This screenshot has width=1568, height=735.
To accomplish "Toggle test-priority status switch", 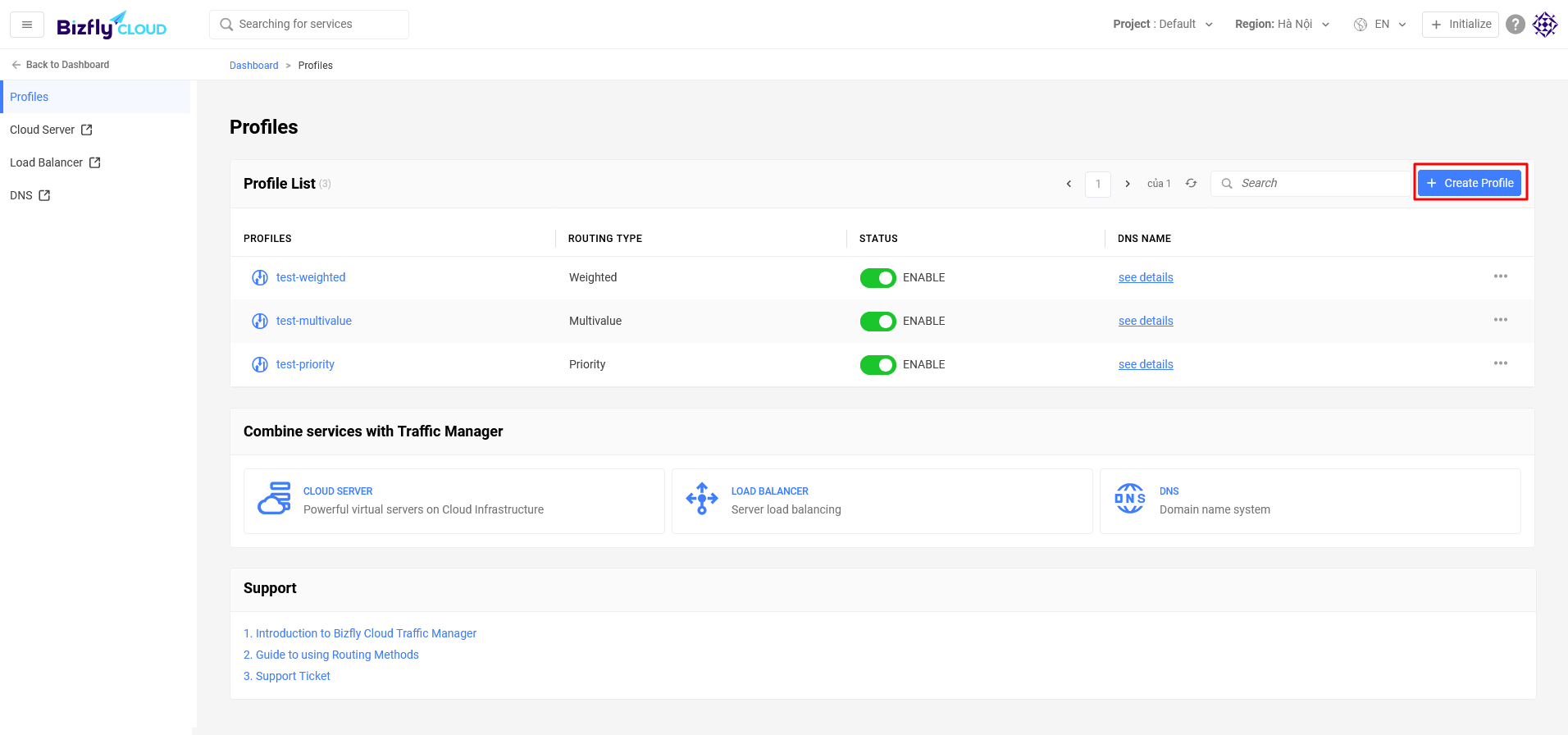I will [x=878, y=365].
